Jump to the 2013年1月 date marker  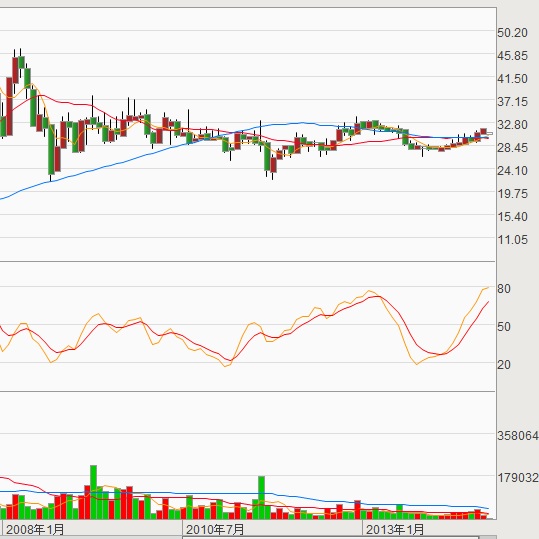point(395,529)
